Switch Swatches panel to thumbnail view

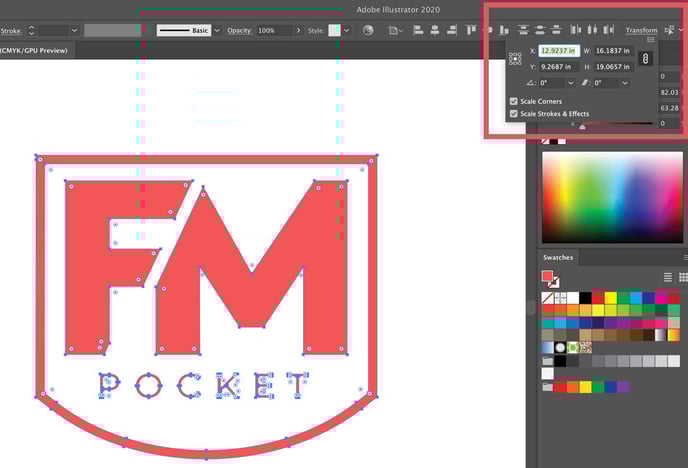tap(683, 277)
